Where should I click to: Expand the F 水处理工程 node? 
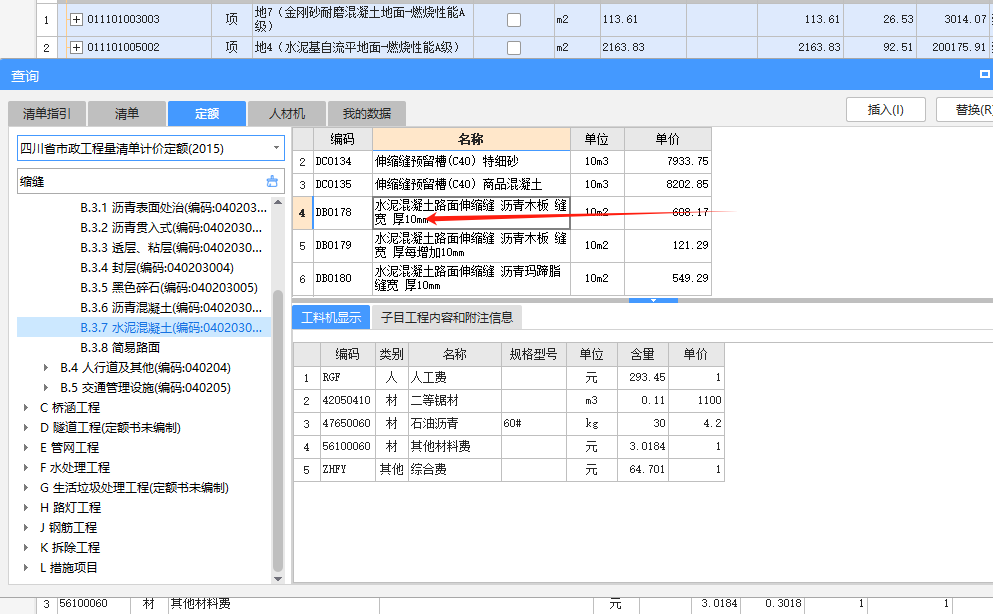point(25,467)
